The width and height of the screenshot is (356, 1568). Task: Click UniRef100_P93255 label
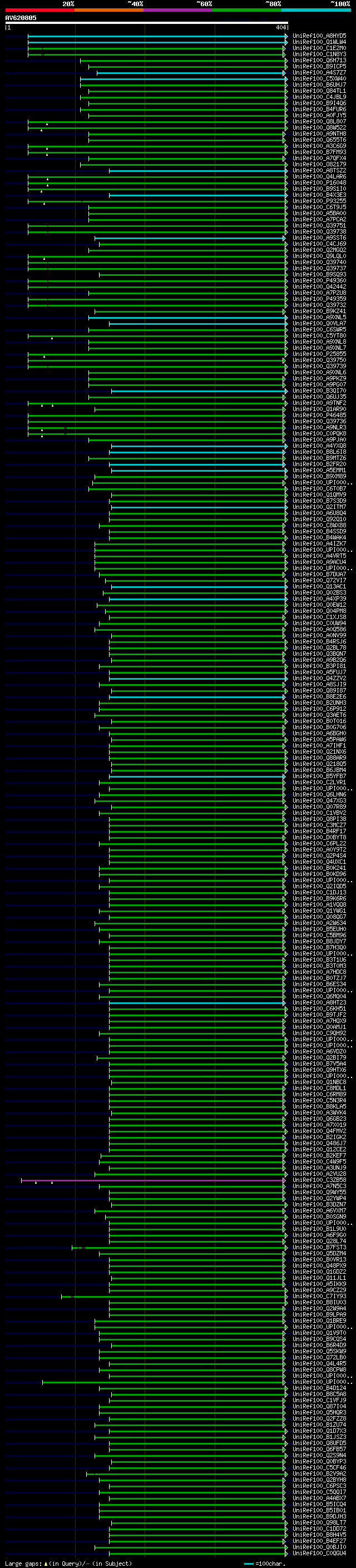tap(319, 201)
